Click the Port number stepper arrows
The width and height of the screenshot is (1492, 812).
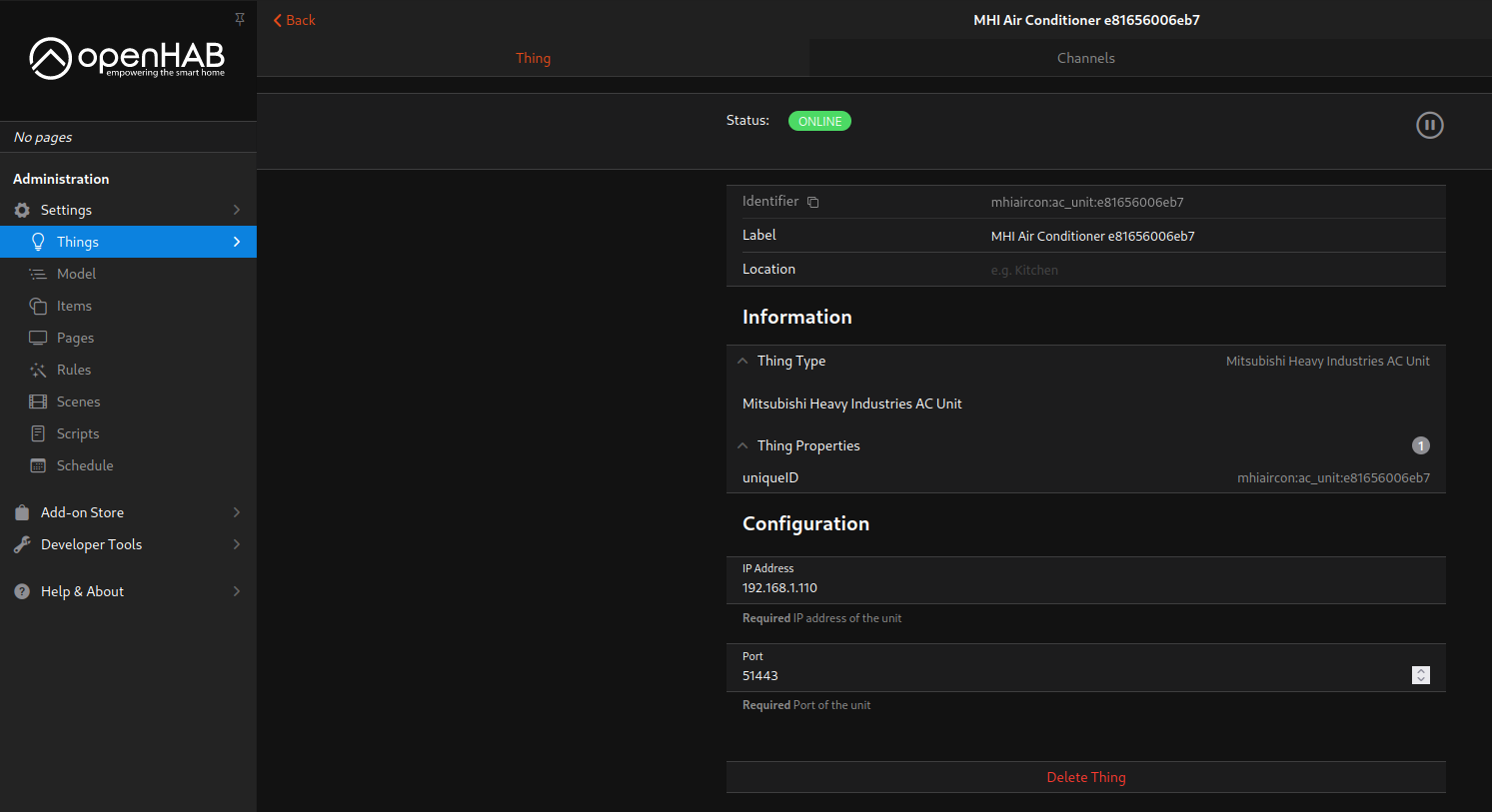coord(1420,675)
